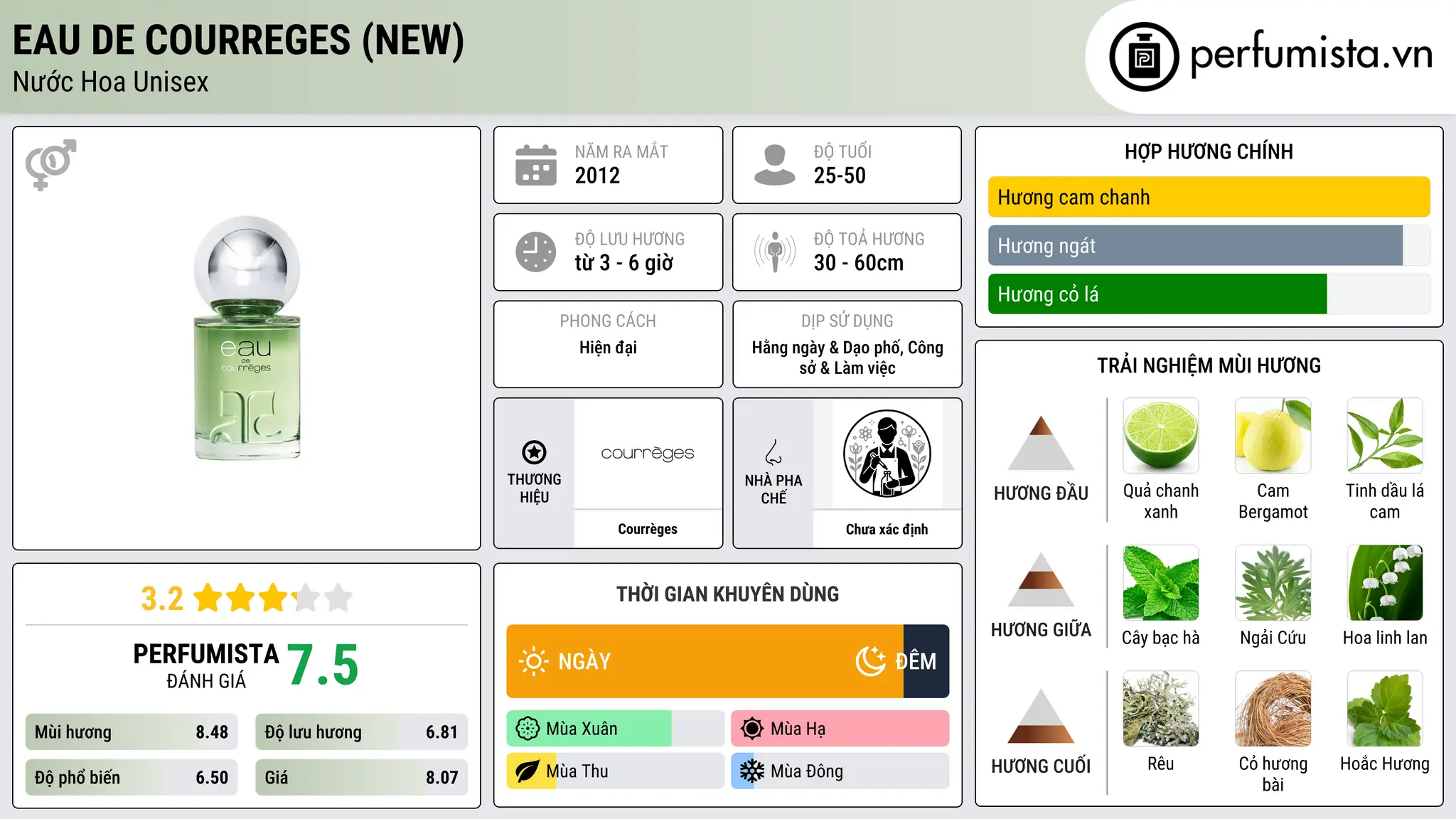Click the TRẢI NGHIỆM MÙI HƯƠNG heading
Screen dimensions: 1456x819
pos(1209,366)
